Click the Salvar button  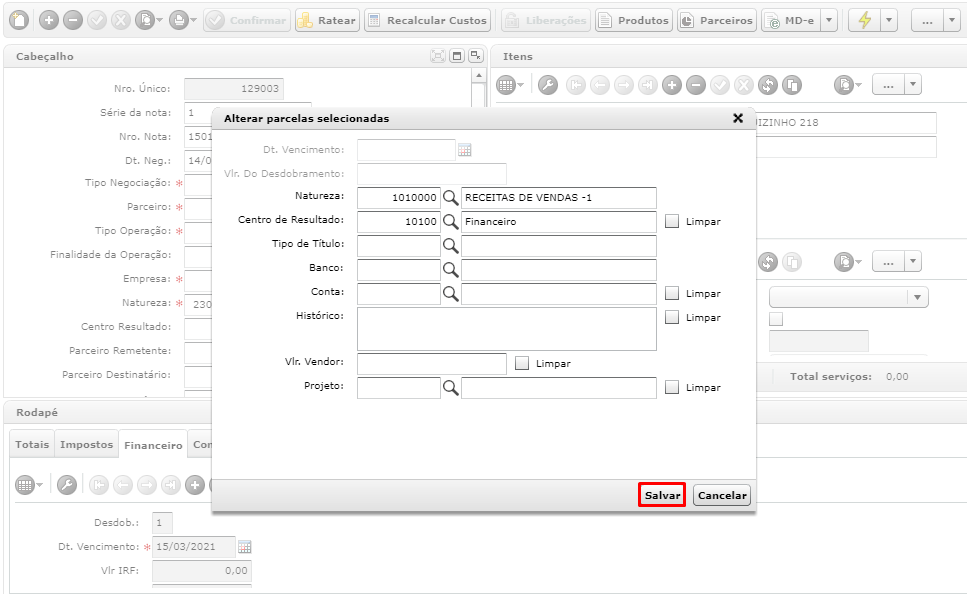[662, 495]
